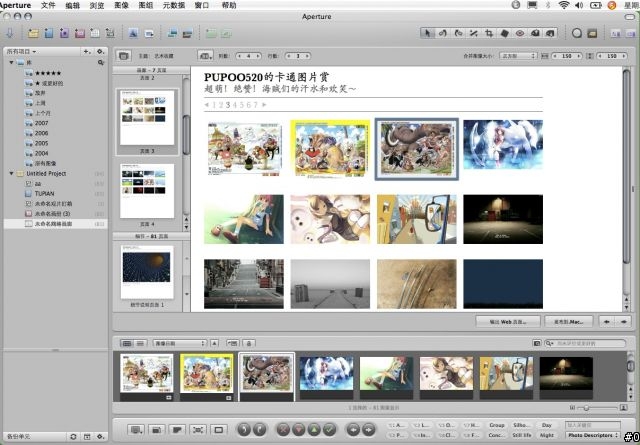
Task: Reject image with red X button
Action: coord(283,429)
